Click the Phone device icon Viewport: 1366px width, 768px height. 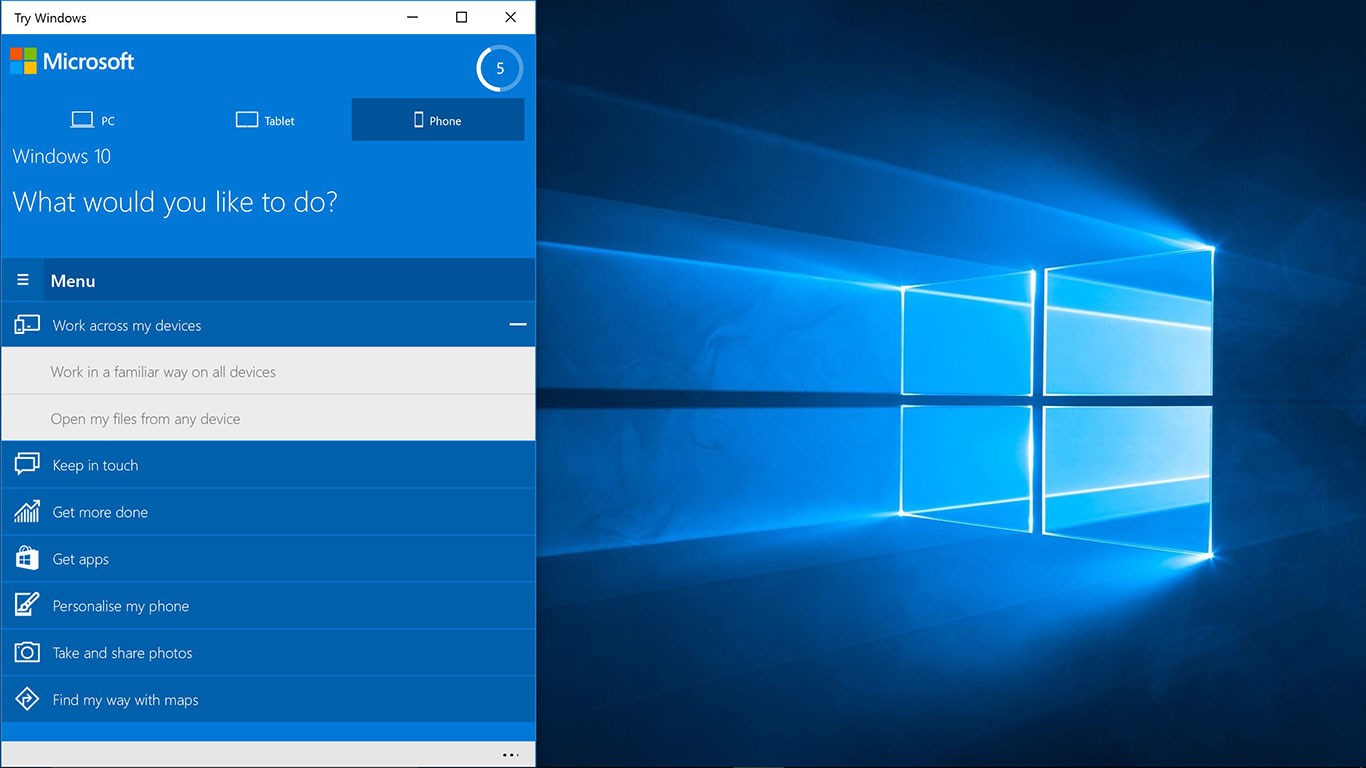420,120
